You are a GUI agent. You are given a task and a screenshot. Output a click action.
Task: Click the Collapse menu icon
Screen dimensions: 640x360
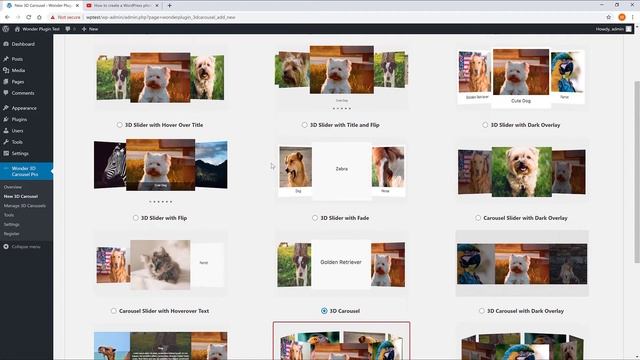pos(6,247)
